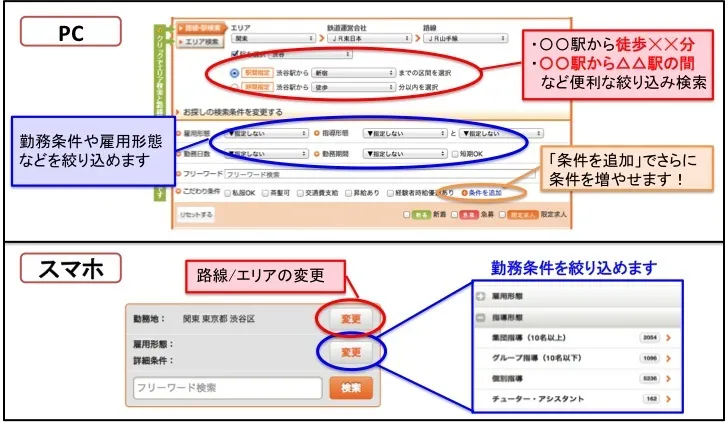The width and height of the screenshot is (728, 422).
Task: Tap the arrow beside グループ指導 (10名以下)
Action: [667, 358]
